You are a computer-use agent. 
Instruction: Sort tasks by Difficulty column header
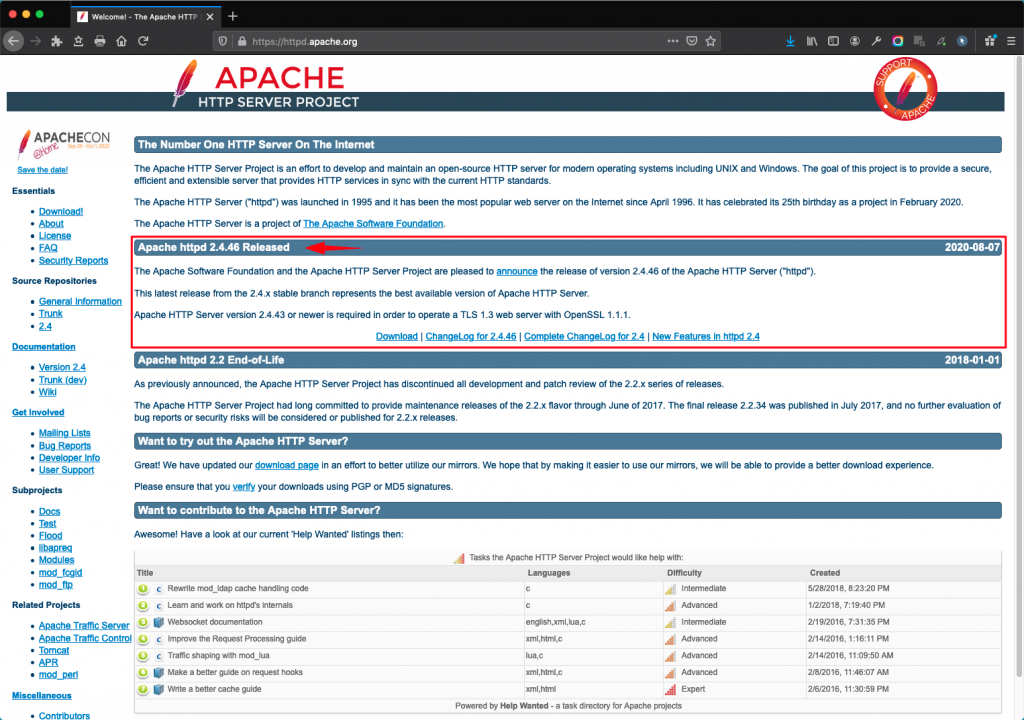click(x=684, y=573)
